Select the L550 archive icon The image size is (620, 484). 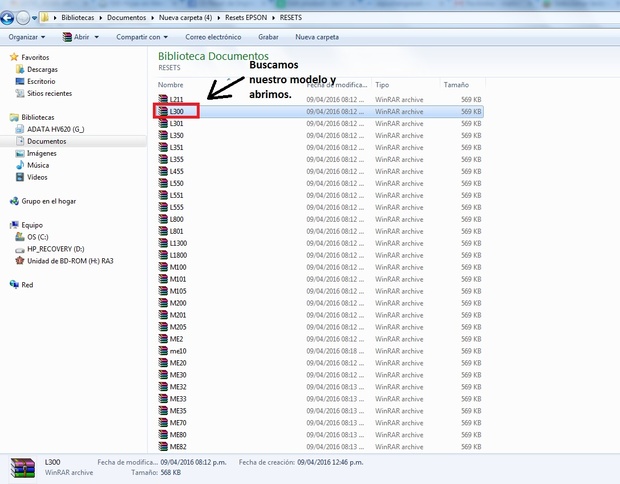pos(163,183)
